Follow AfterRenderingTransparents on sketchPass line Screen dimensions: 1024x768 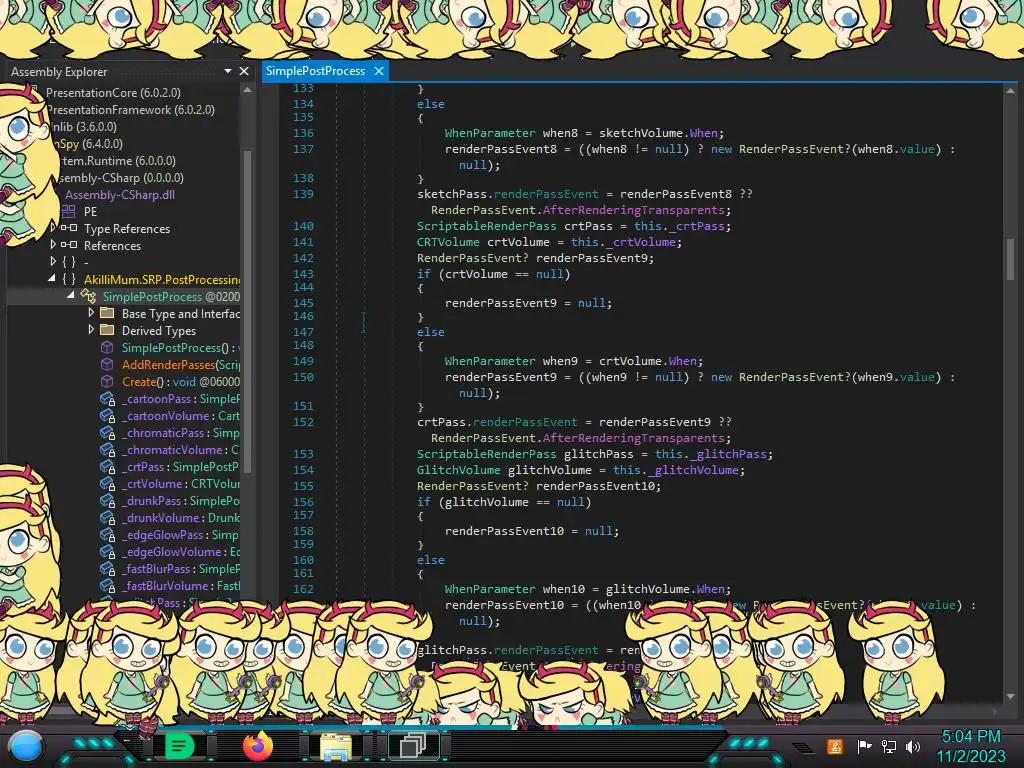click(633, 210)
